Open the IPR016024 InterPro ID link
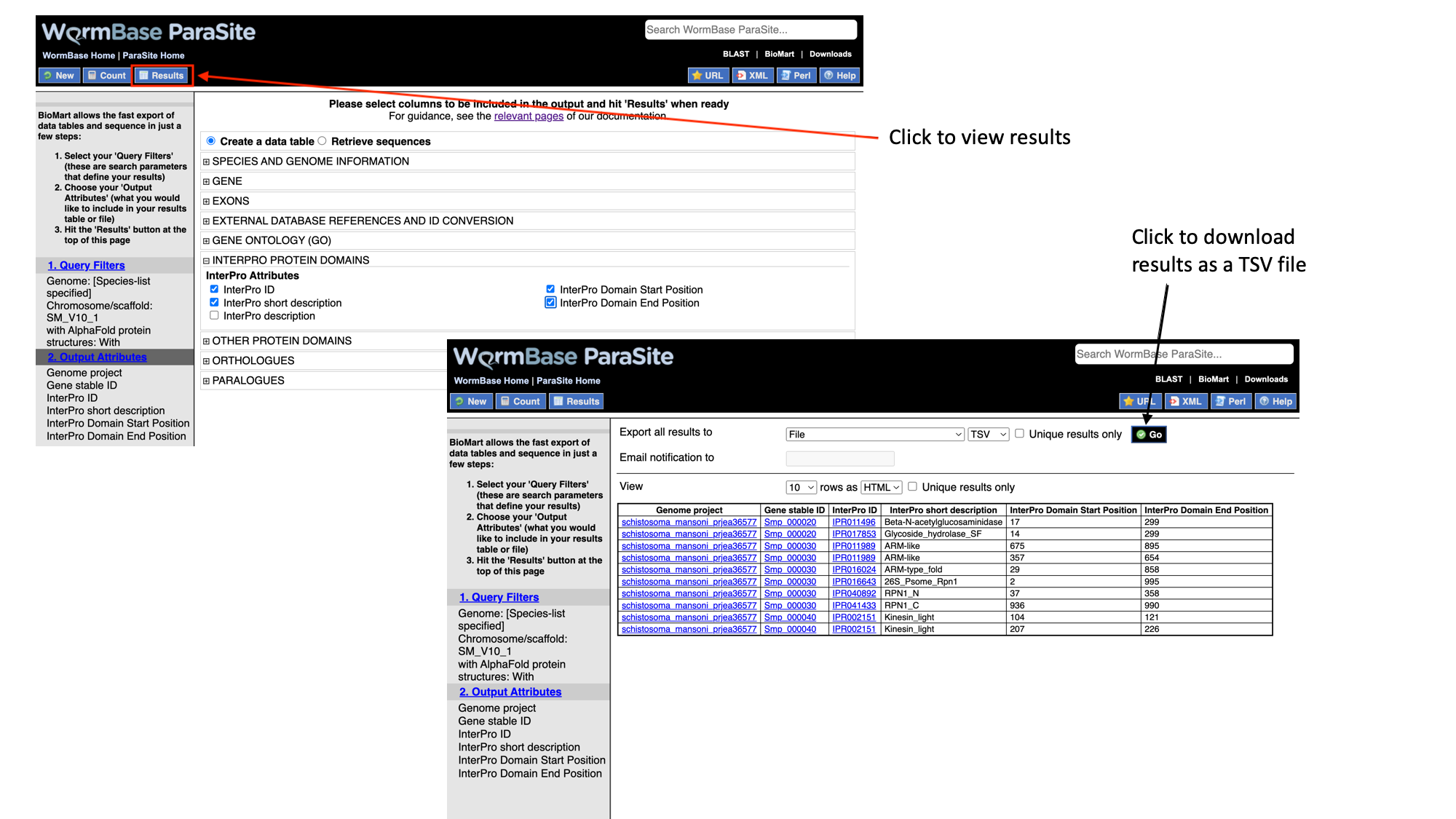 point(854,570)
